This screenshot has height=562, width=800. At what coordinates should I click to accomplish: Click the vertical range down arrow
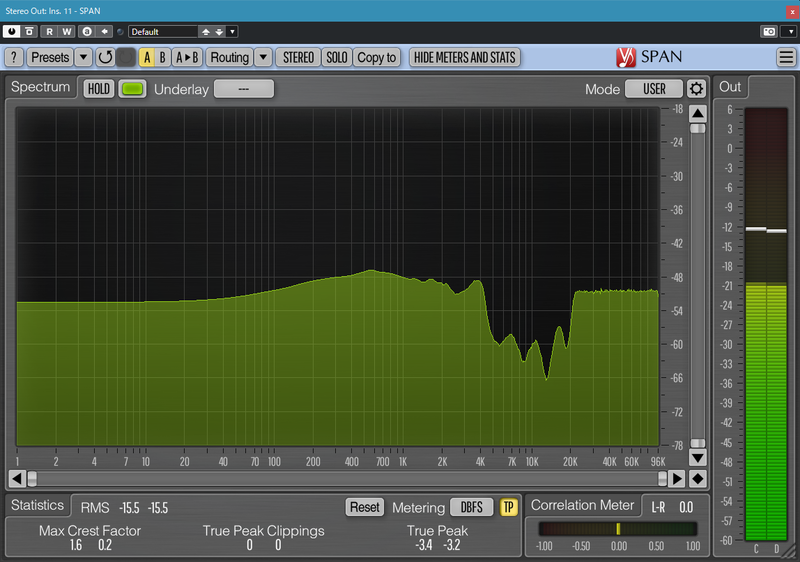pyautogui.click(x=697, y=457)
